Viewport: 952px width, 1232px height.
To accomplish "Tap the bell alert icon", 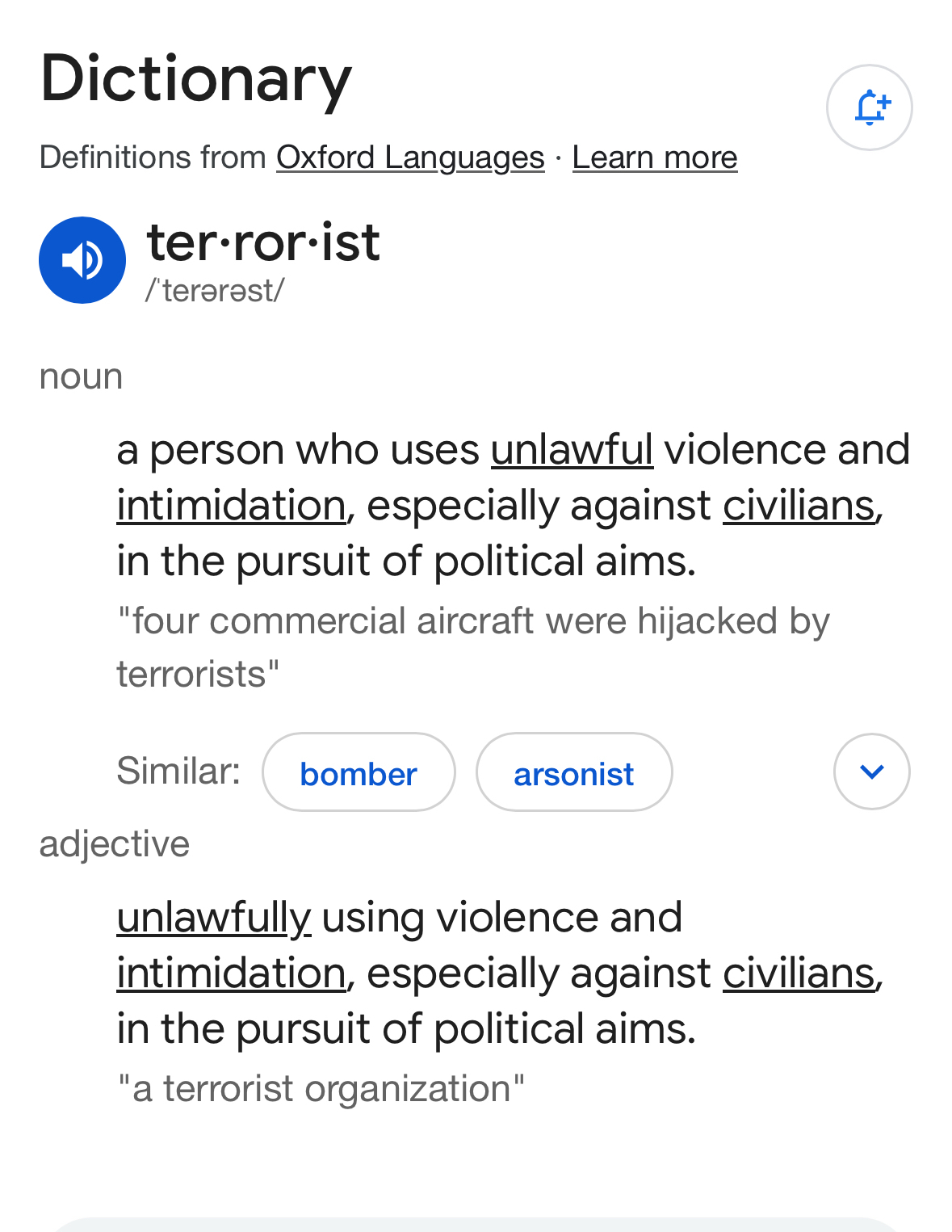I will tap(870, 107).
